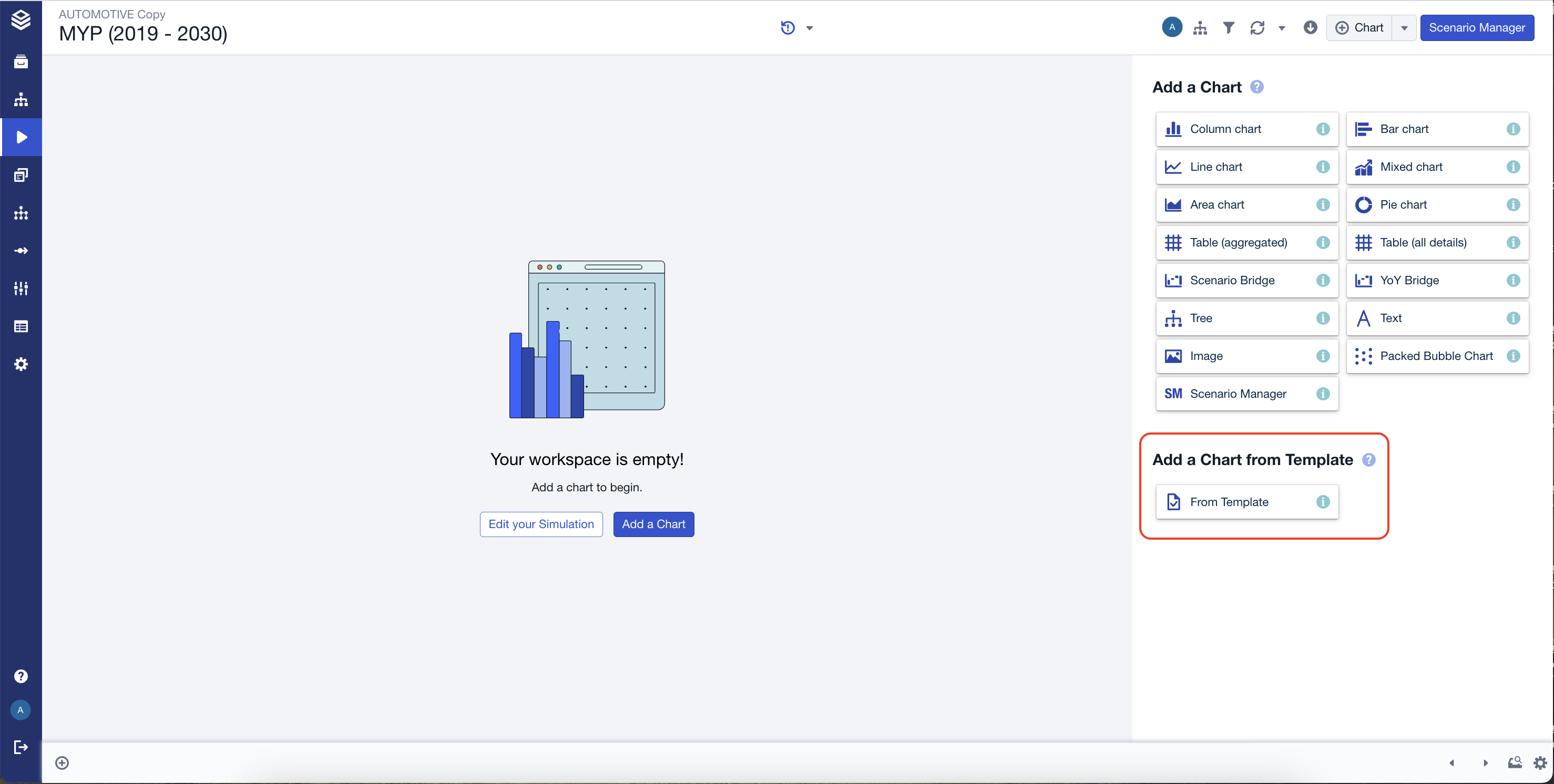Screen dimensions: 1554x784
Task: Open the Chart button dropdown arrow
Action: coord(1404,28)
